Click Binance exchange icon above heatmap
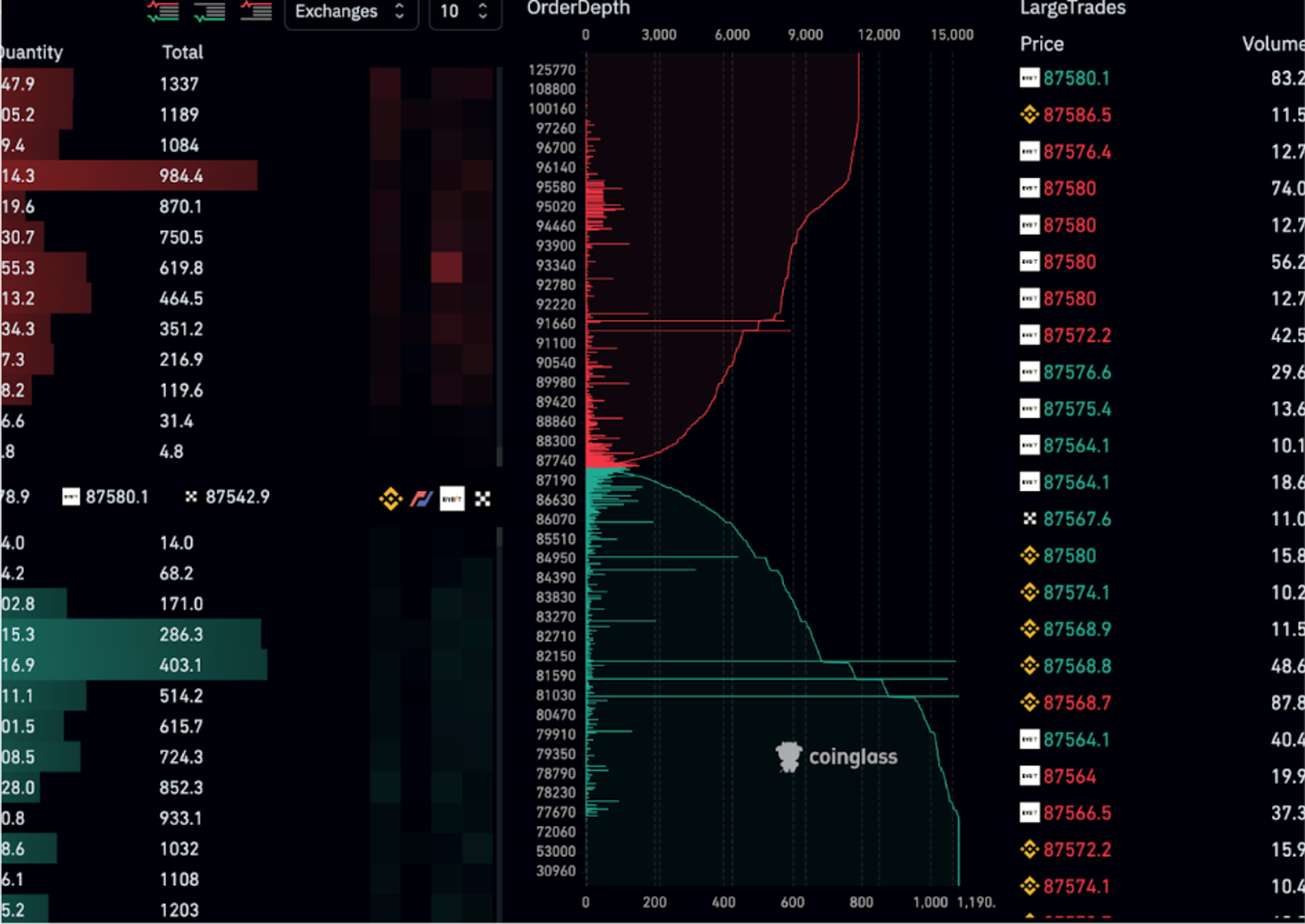Image resolution: width=1305 pixels, height=924 pixels. (x=390, y=499)
